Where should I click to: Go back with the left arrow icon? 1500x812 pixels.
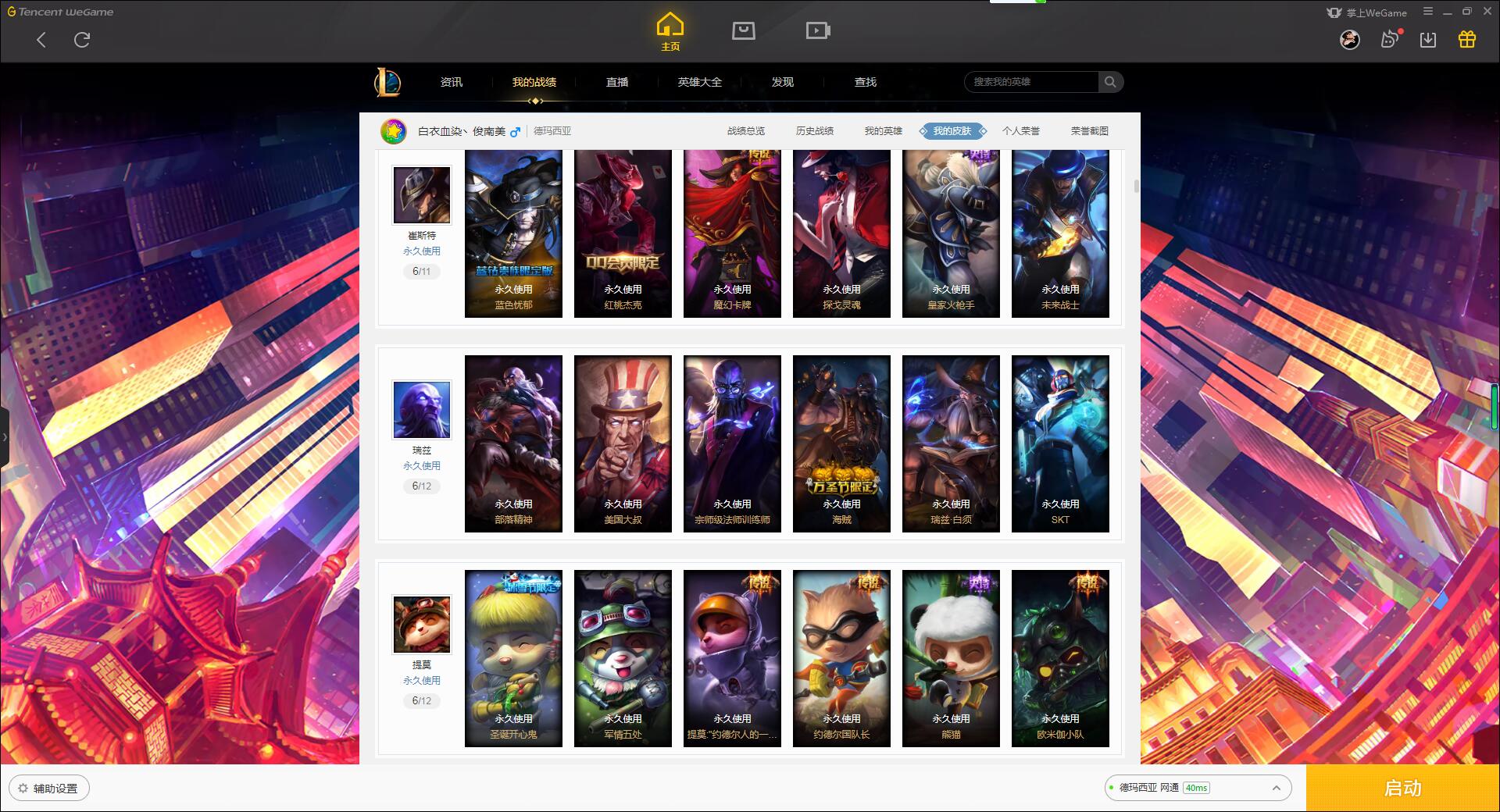pos(41,40)
